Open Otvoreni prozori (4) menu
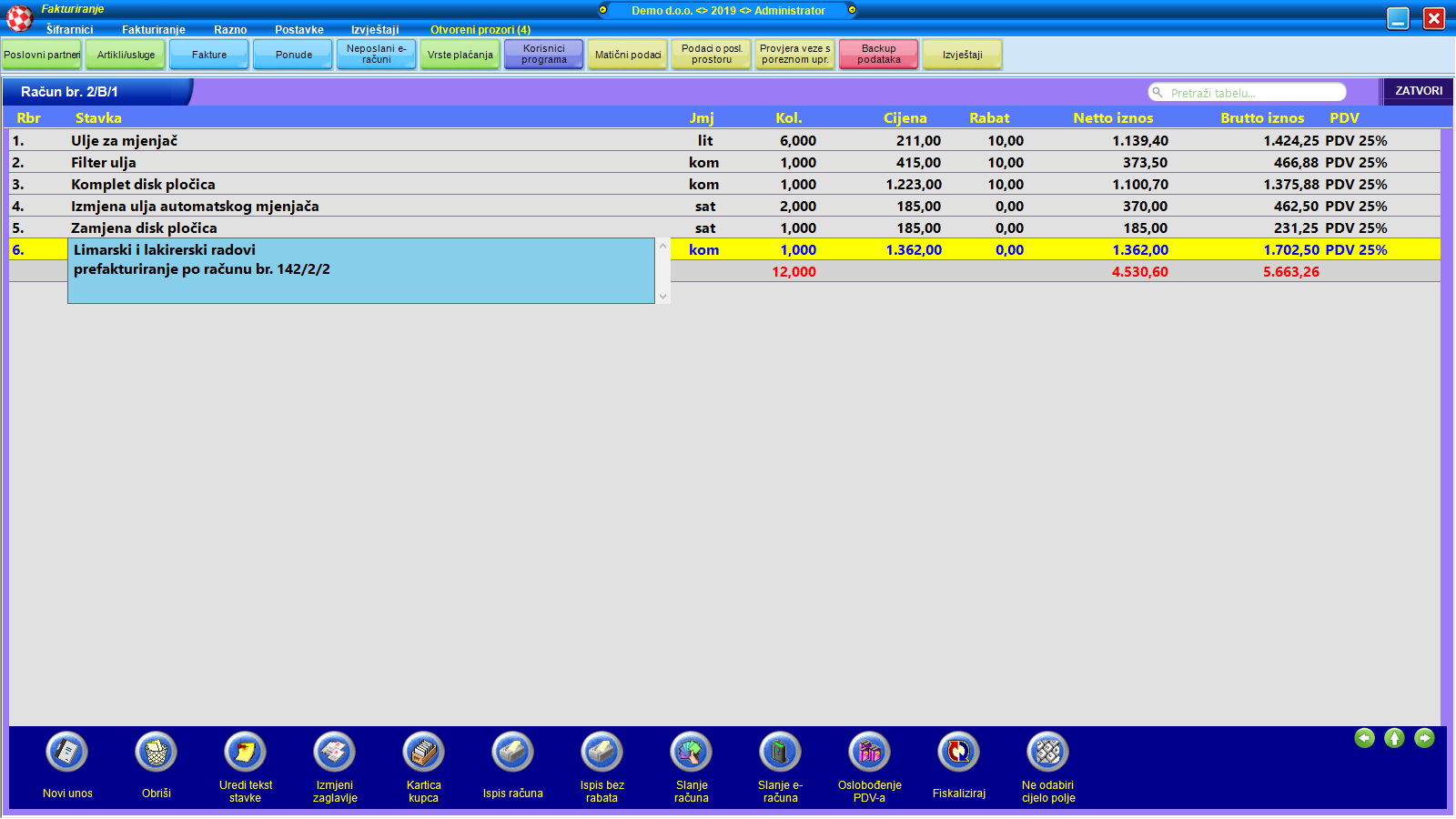 click(x=480, y=30)
